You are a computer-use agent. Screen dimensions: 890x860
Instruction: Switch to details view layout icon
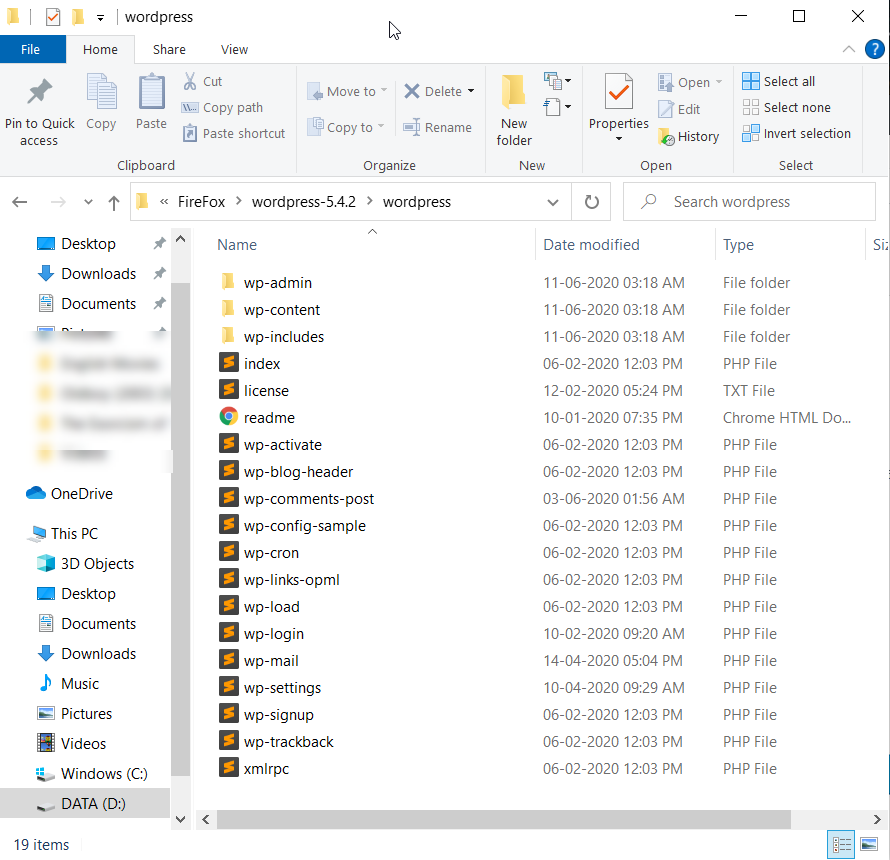click(841, 845)
